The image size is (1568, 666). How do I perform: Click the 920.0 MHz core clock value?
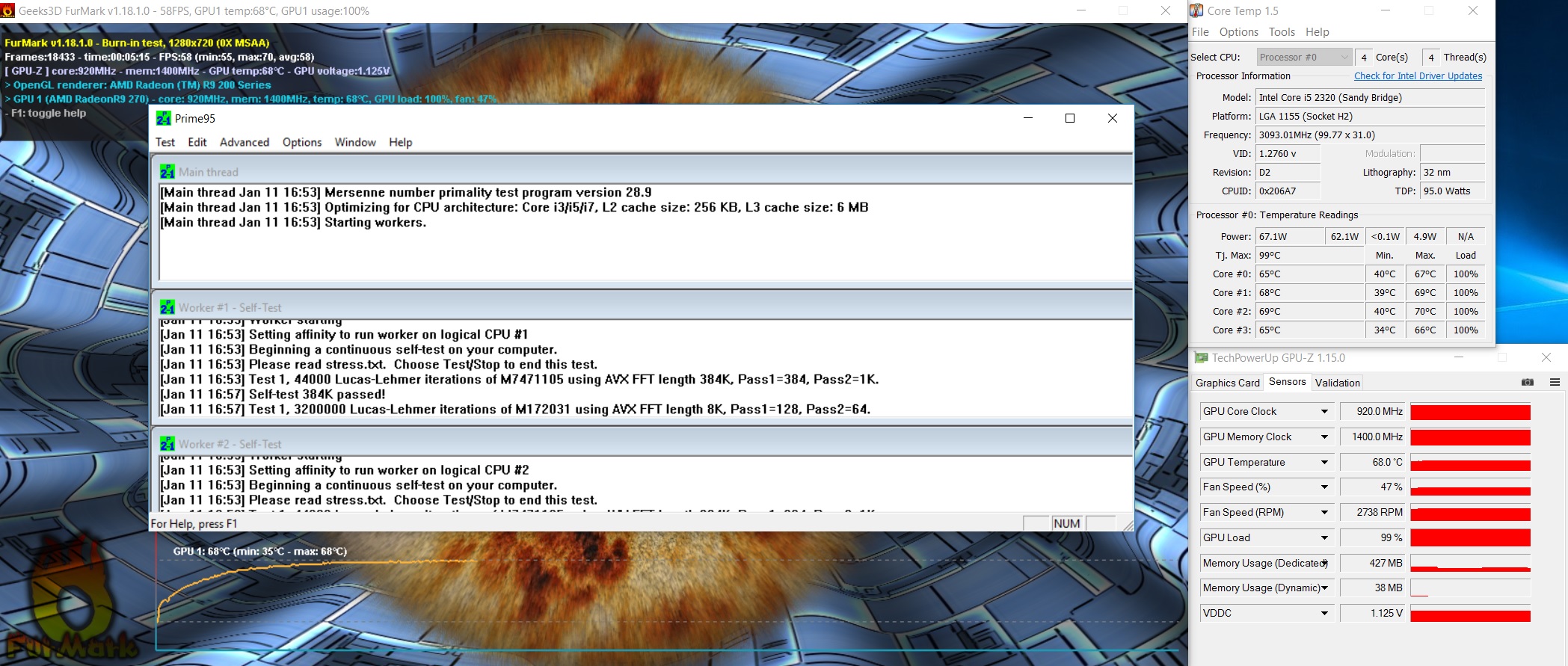pos(1373,412)
